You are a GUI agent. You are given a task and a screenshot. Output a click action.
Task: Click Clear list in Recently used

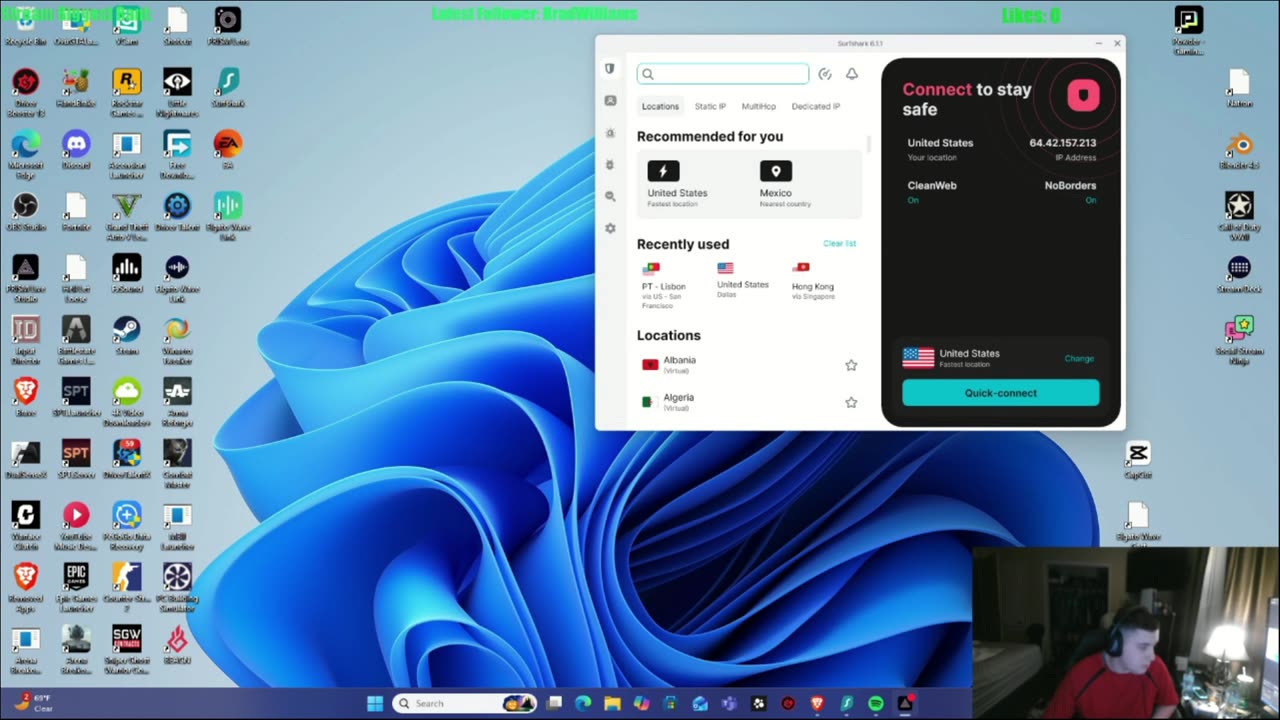tap(839, 243)
